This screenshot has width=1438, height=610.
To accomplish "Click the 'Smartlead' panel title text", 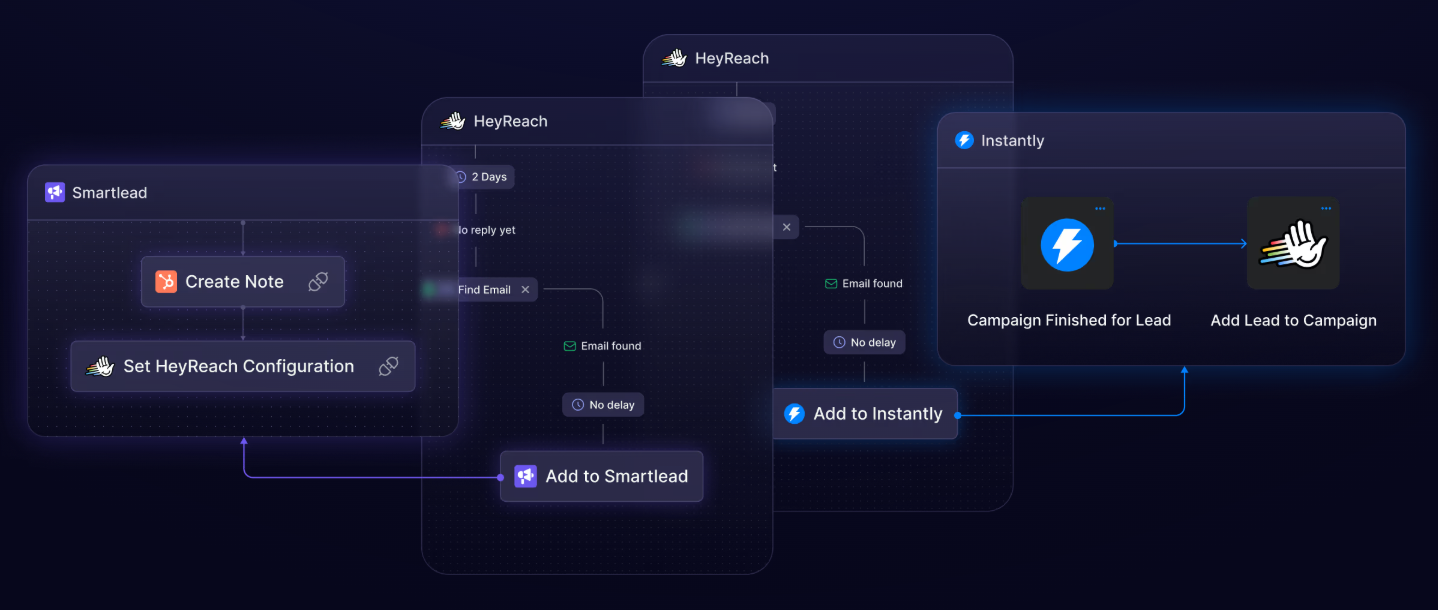I will 109,193.
